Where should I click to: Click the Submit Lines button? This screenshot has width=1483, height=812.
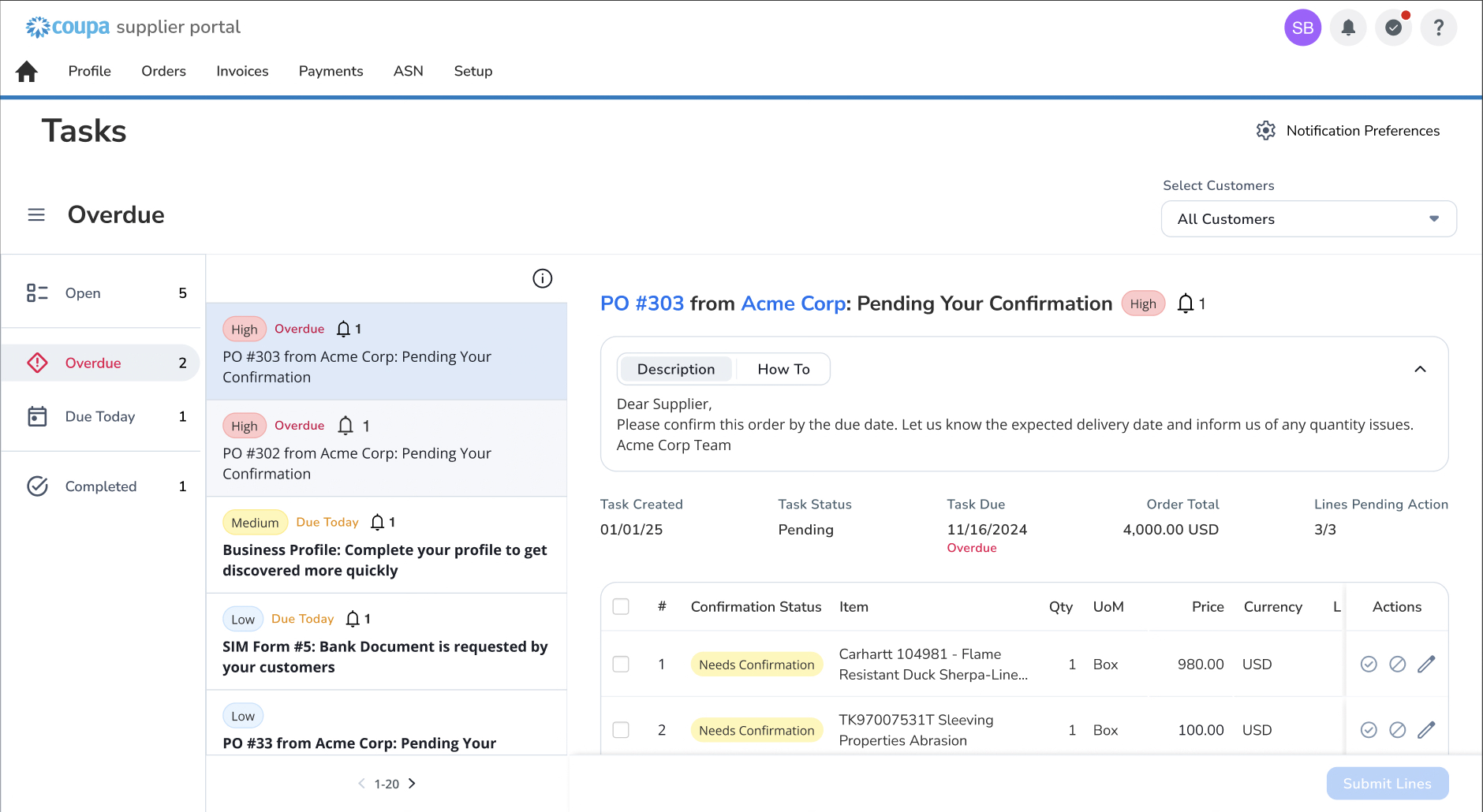point(1388,784)
